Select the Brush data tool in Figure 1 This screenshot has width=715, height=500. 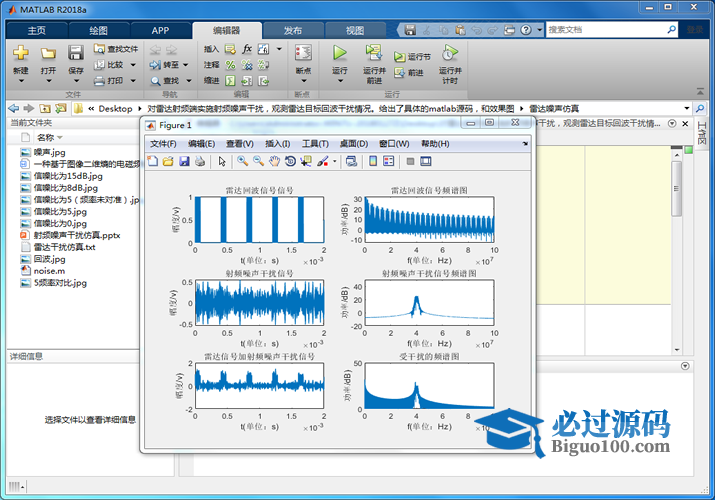322,161
